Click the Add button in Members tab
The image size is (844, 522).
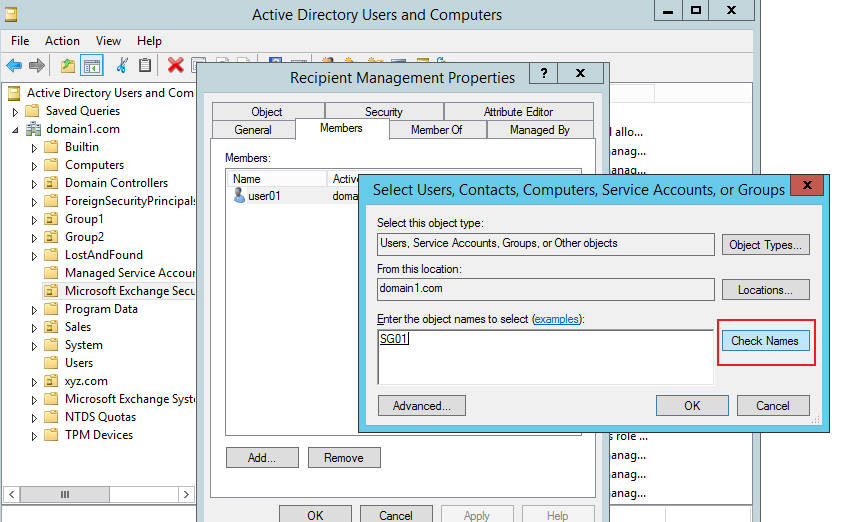pos(262,457)
